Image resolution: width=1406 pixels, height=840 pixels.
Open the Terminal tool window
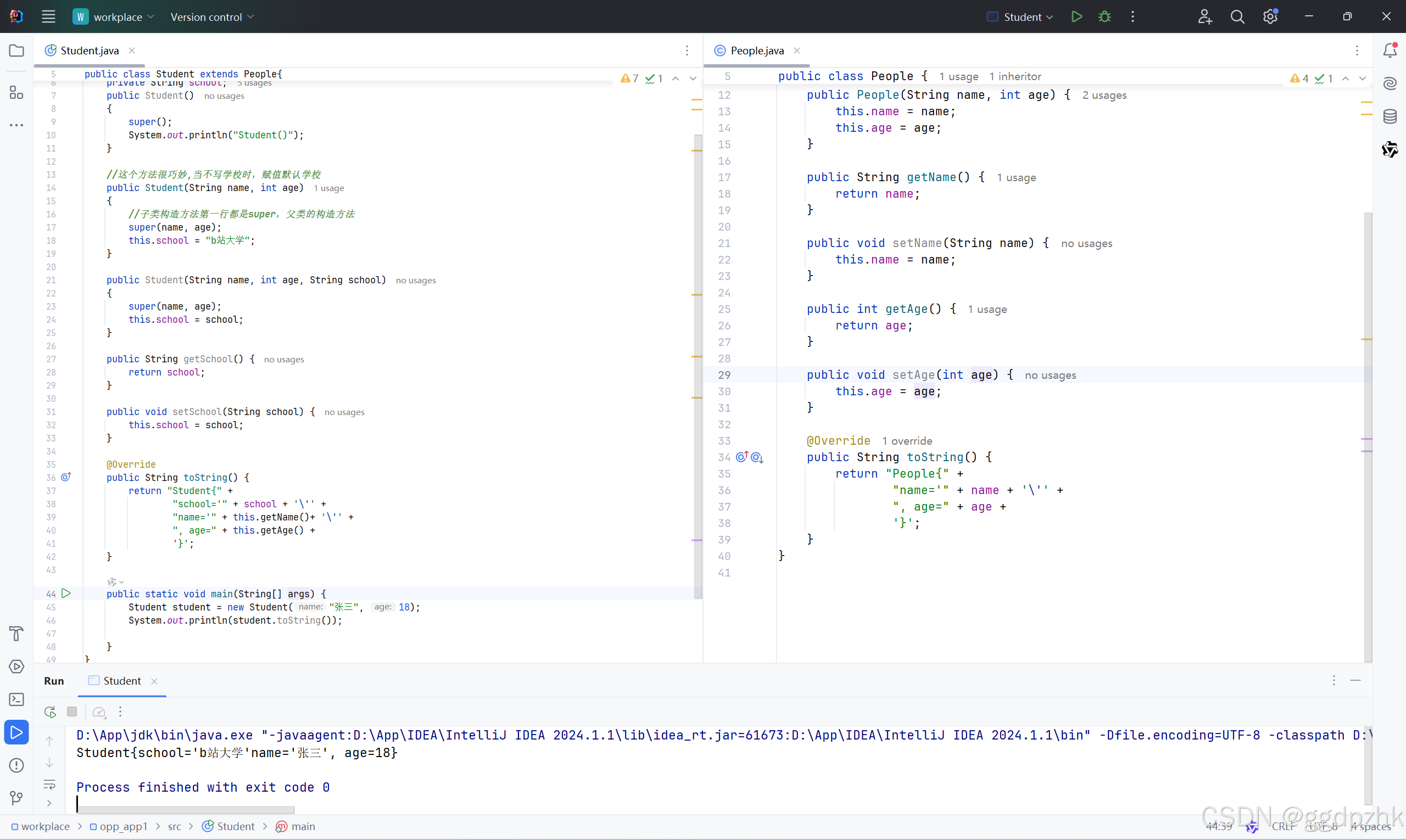click(x=16, y=699)
